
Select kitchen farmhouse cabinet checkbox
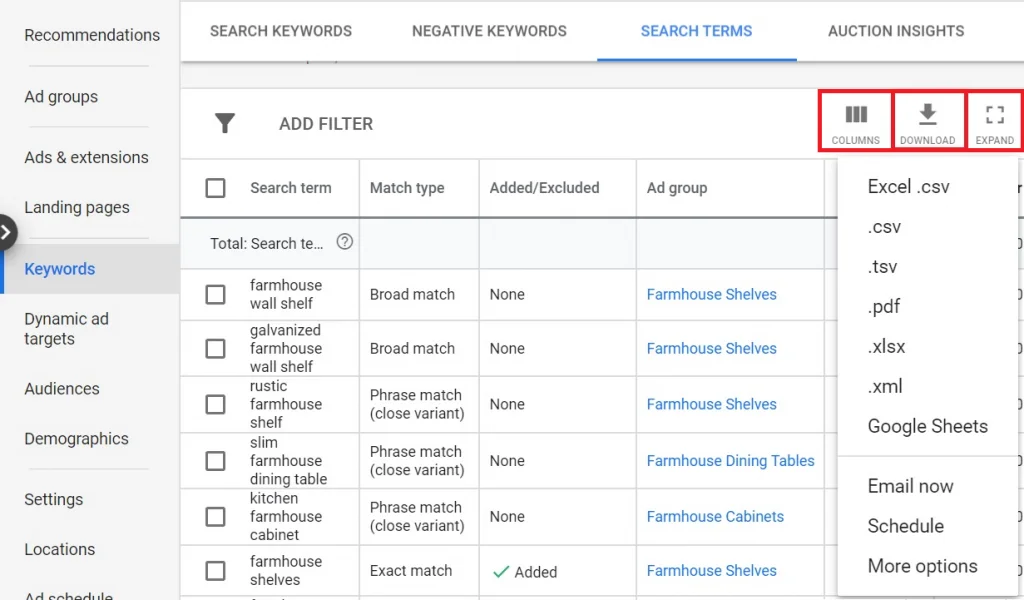[216, 517]
